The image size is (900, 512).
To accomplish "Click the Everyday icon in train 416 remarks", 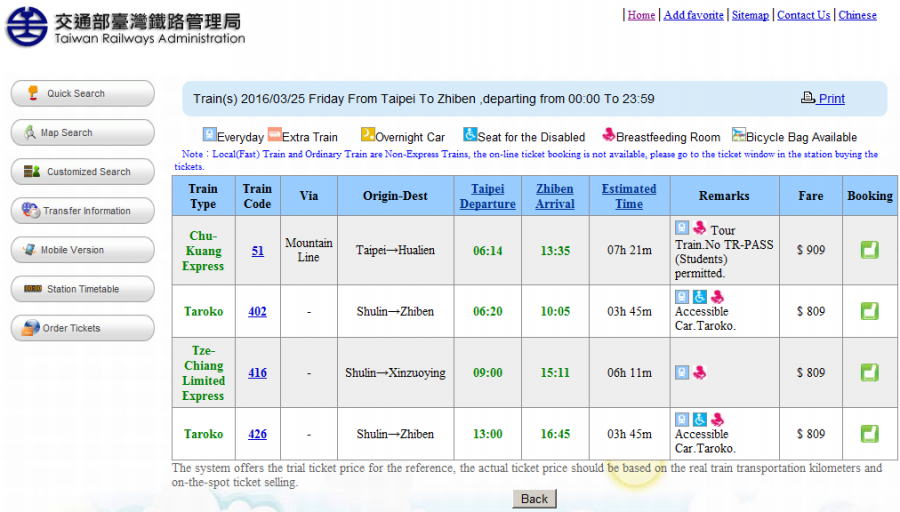I will (x=682, y=373).
